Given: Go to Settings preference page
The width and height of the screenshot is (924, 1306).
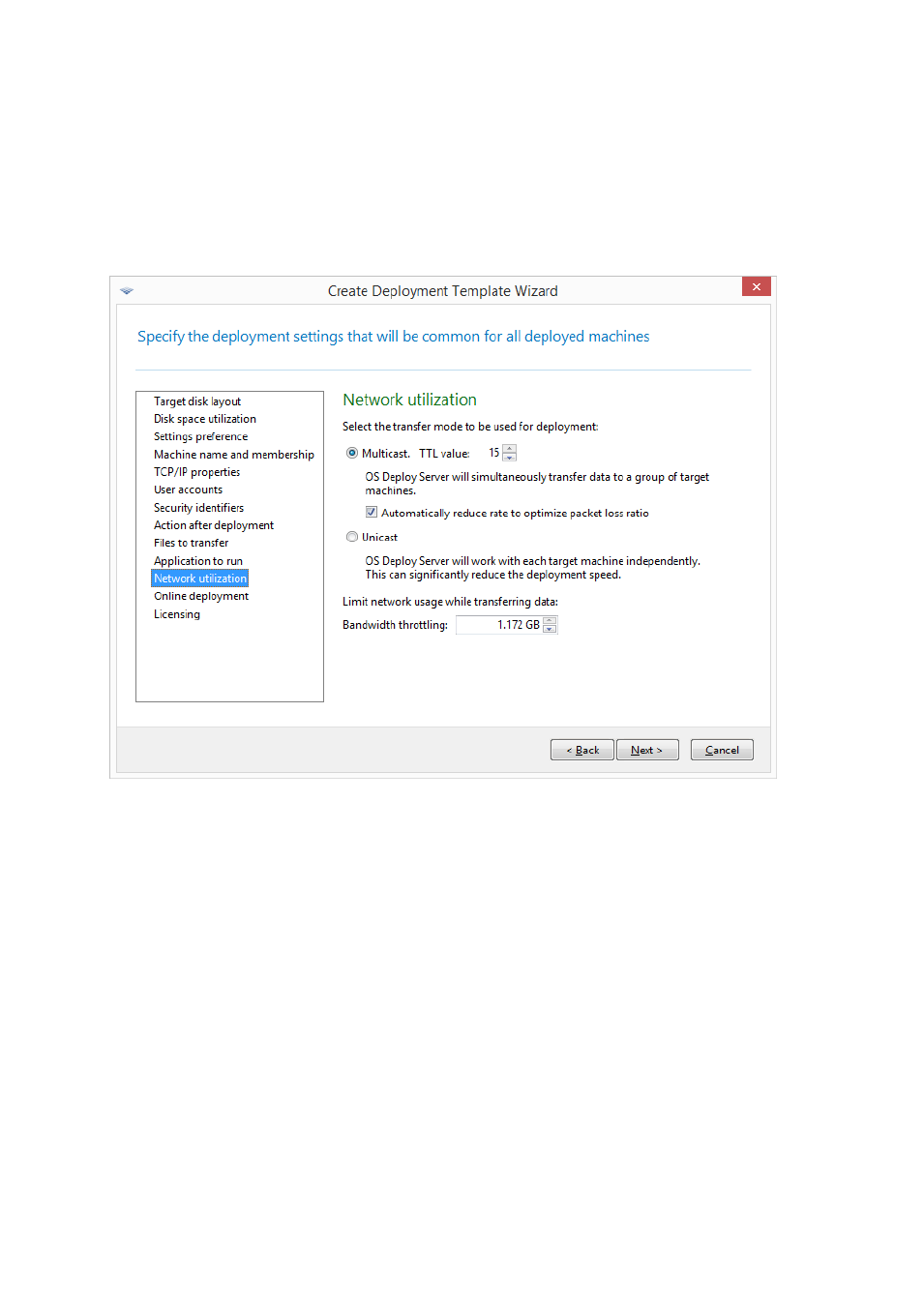Looking at the screenshot, I should click(200, 437).
